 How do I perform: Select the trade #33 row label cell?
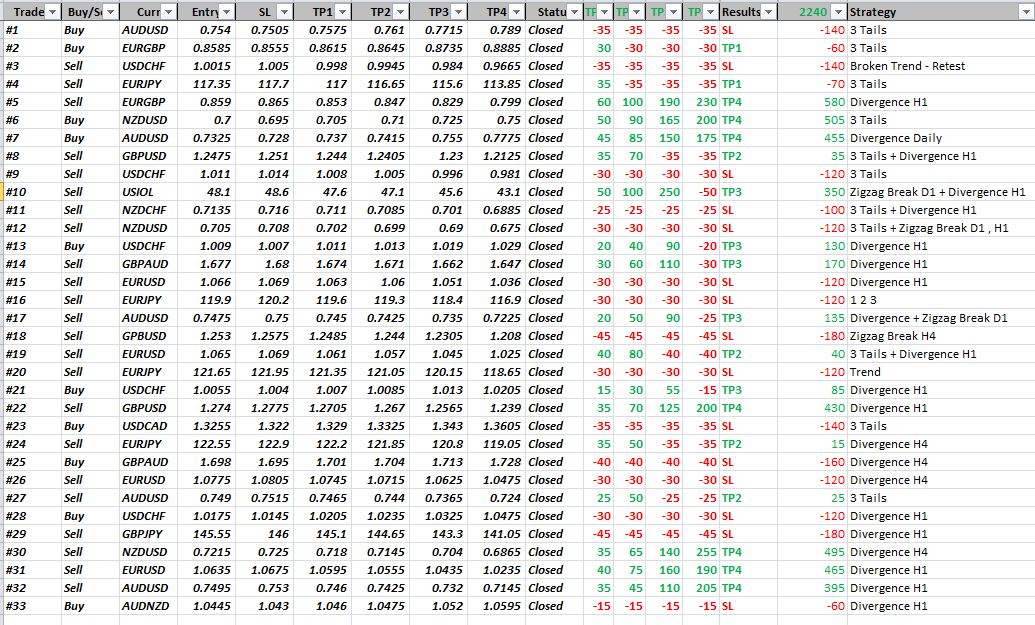30,606
